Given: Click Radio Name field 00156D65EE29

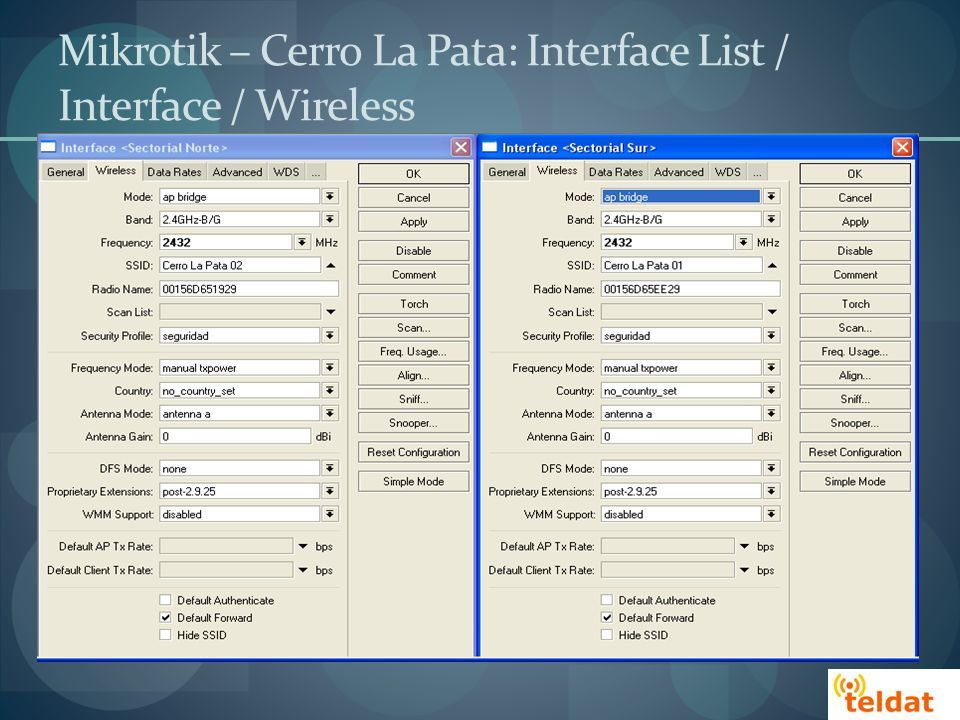Looking at the screenshot, I should pyautogui.click(x=691, y=289).
